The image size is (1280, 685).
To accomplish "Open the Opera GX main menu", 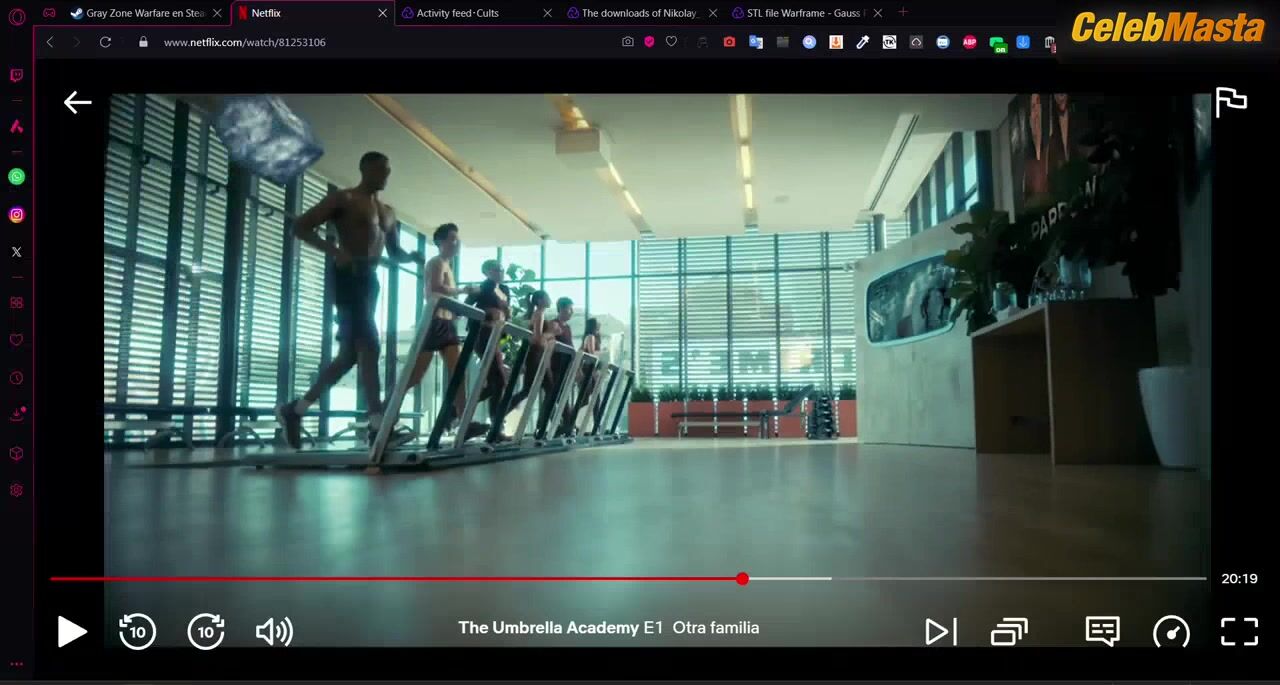I will pos(17,16).
